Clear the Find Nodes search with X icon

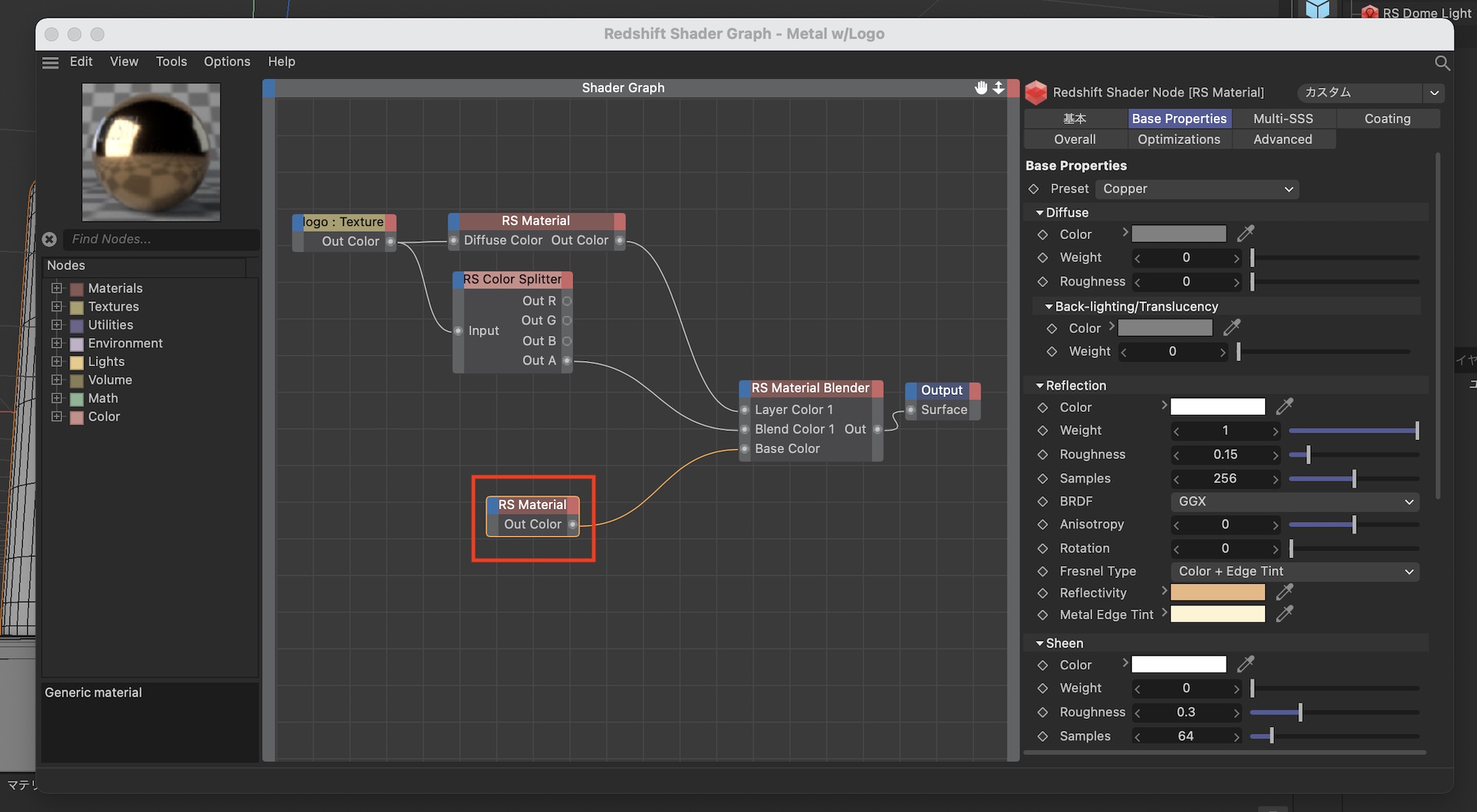(x=49, y=239)
